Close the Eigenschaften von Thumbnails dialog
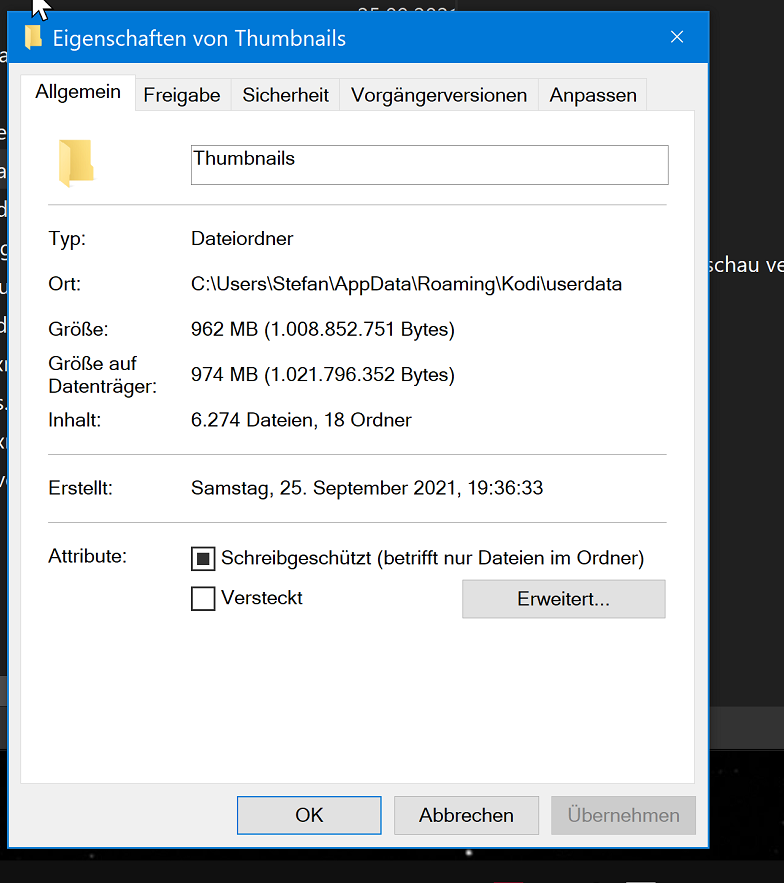Screen dimensions: 784x883 (677, 37)
